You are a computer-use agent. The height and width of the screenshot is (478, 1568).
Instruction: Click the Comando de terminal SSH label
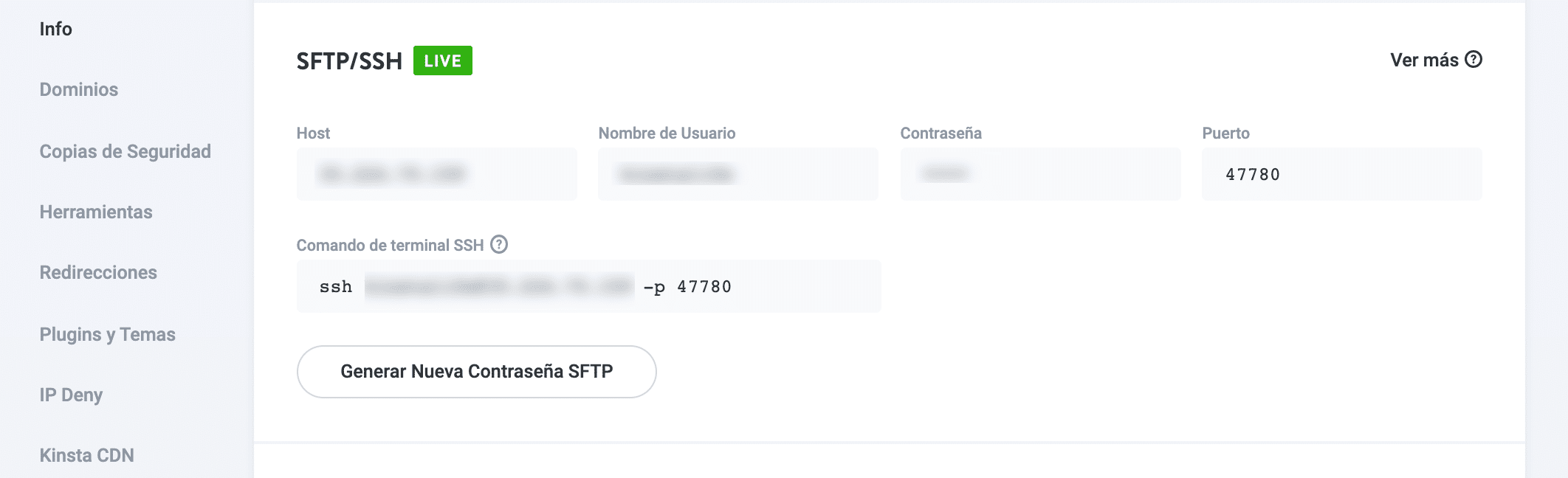tap(390, 245)
